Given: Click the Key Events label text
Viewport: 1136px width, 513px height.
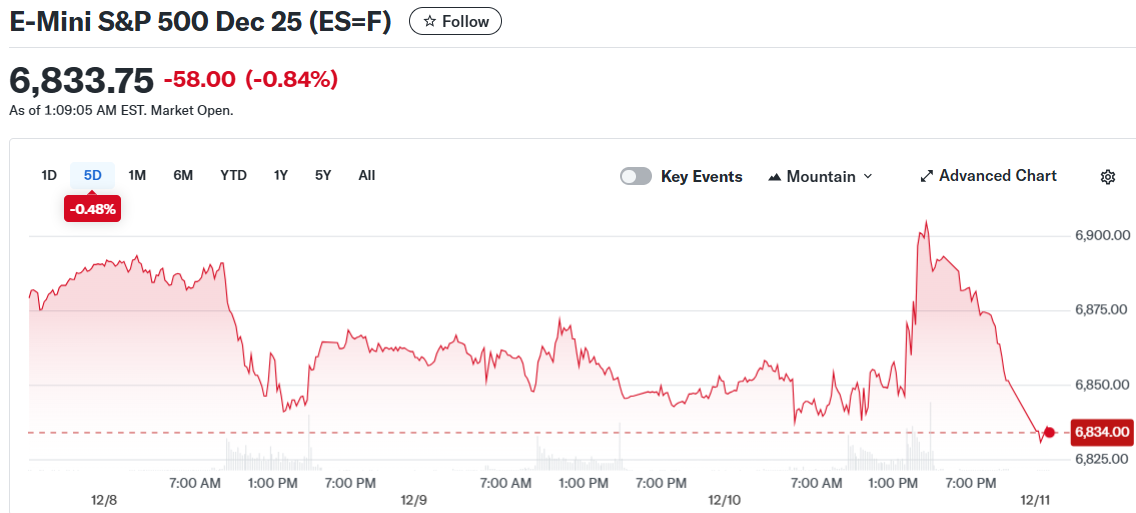Looking at the screenshot, I should click(x=701, y=177).
